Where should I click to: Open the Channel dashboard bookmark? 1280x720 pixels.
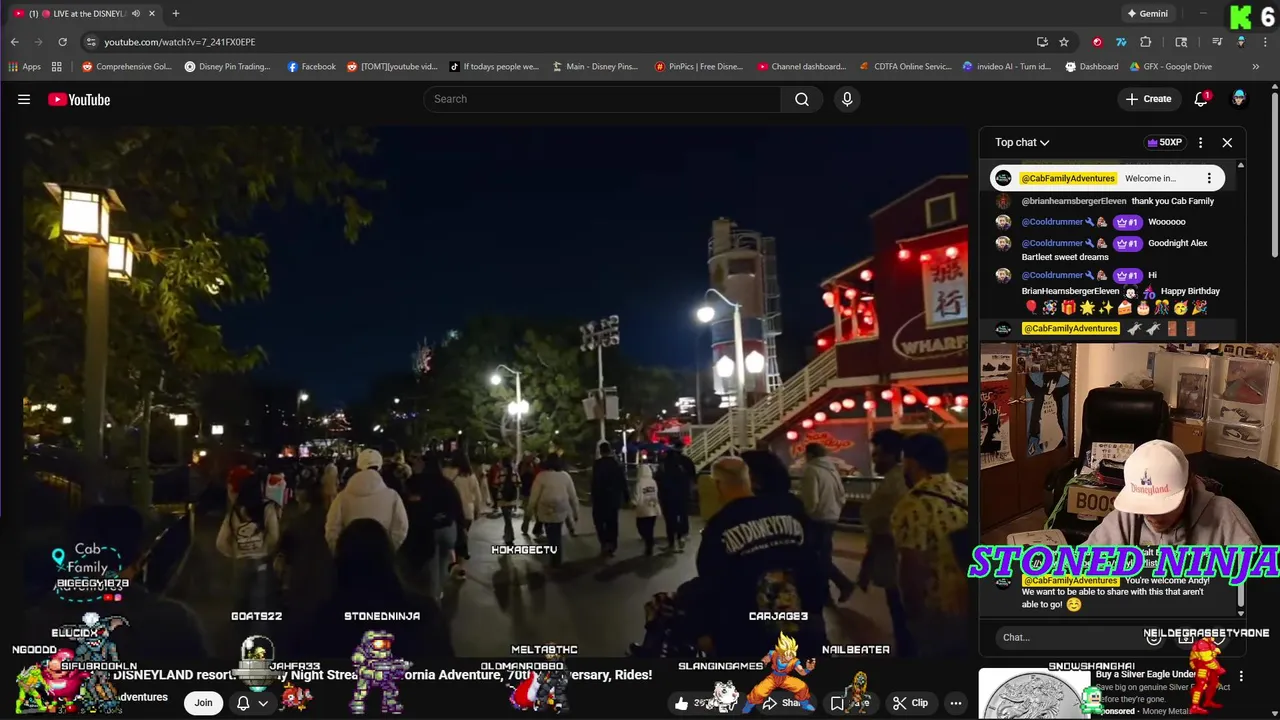click(802, 67)
